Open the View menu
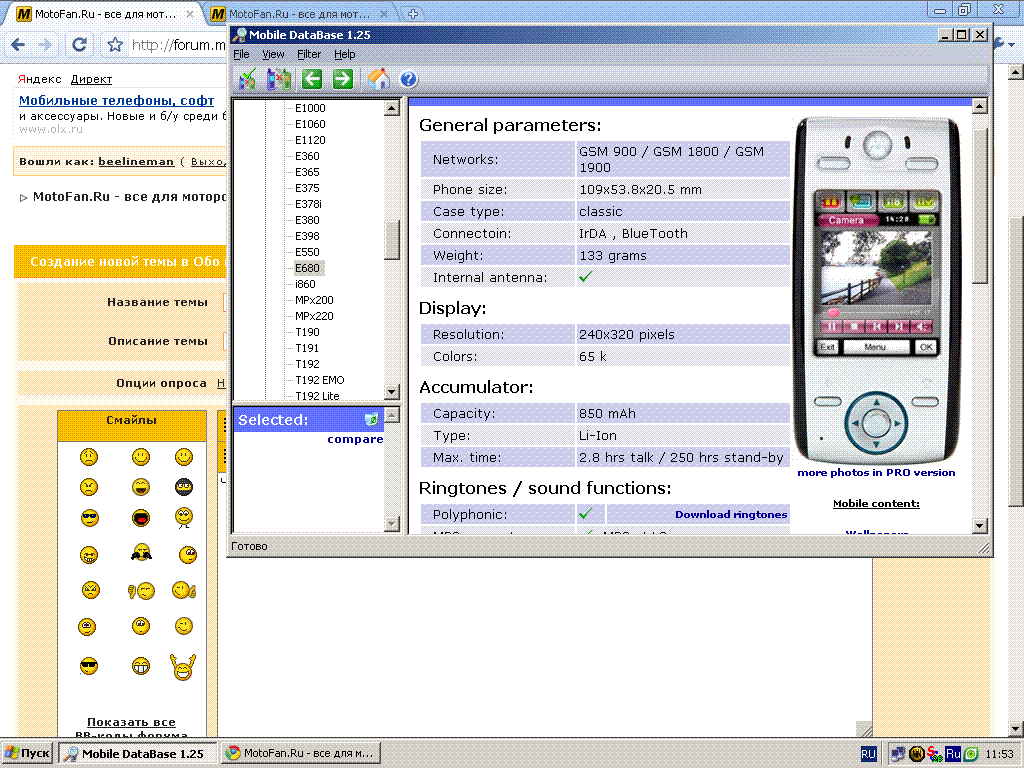This screenshot has height=768, width=1024. (x=273, y=54)
